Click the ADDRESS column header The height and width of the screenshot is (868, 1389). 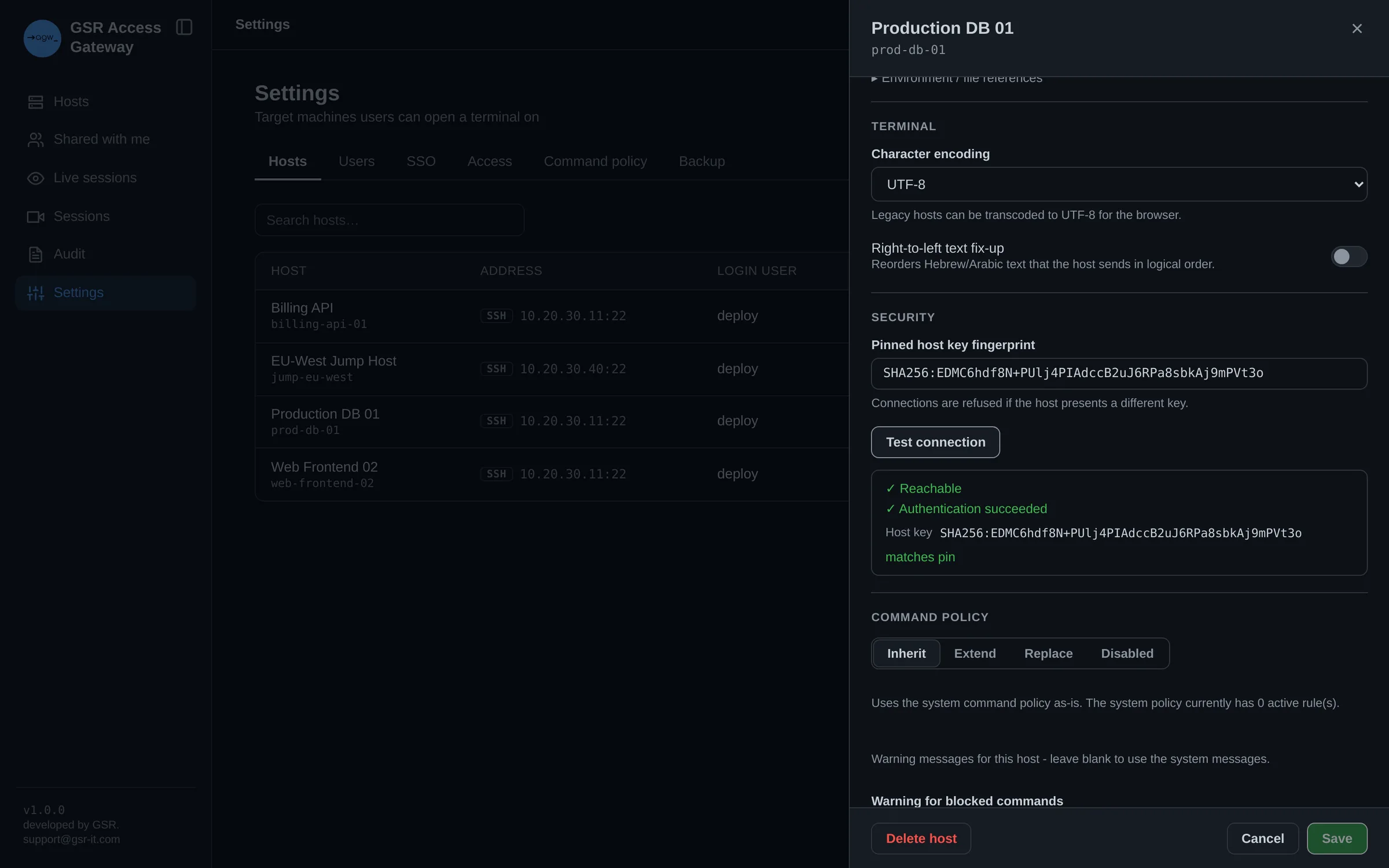tap(511, 271)
